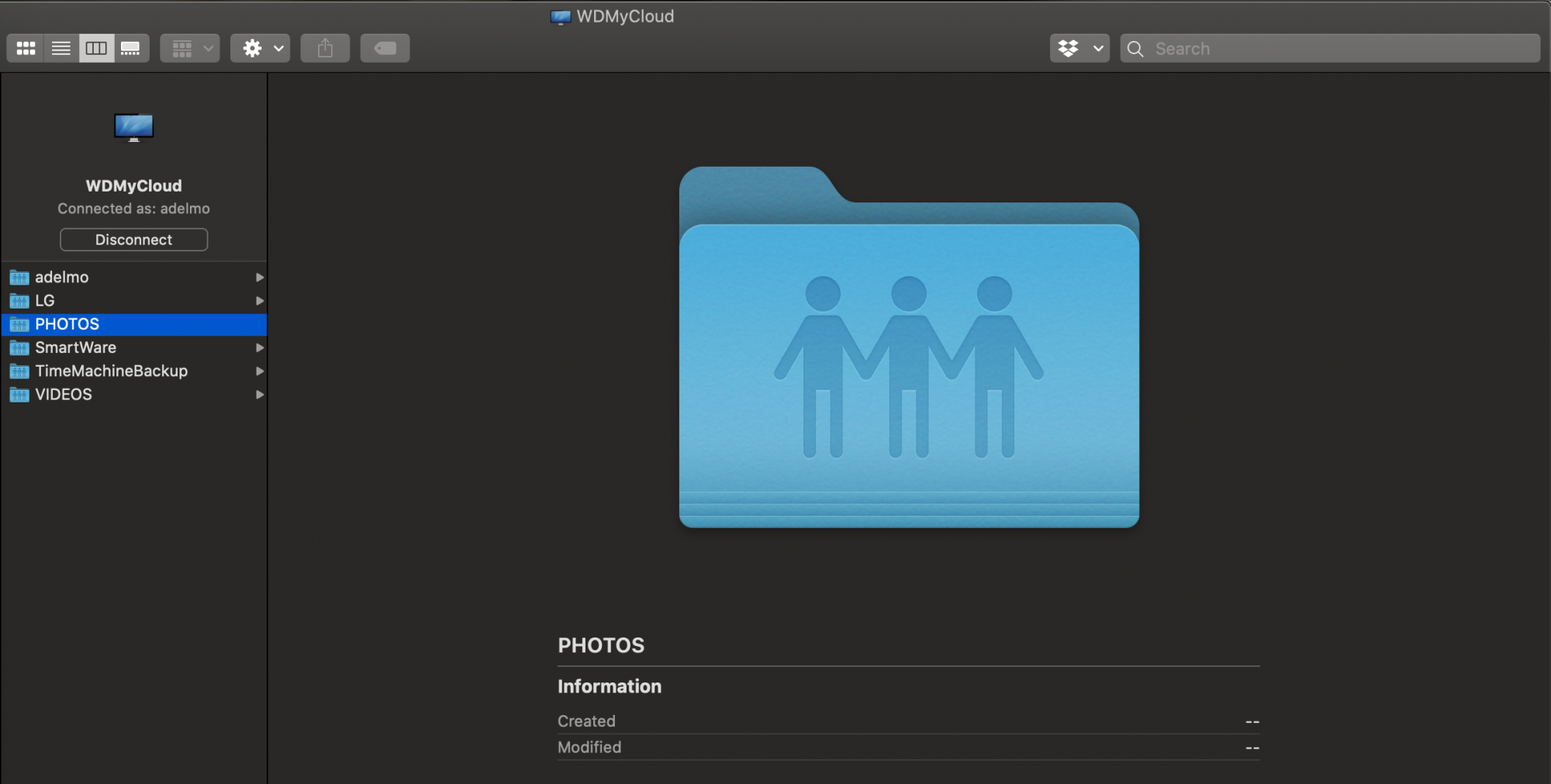Click the LG folder icon
The height and width of the screenshot is (784, 1551).
(x=19, y=301)
